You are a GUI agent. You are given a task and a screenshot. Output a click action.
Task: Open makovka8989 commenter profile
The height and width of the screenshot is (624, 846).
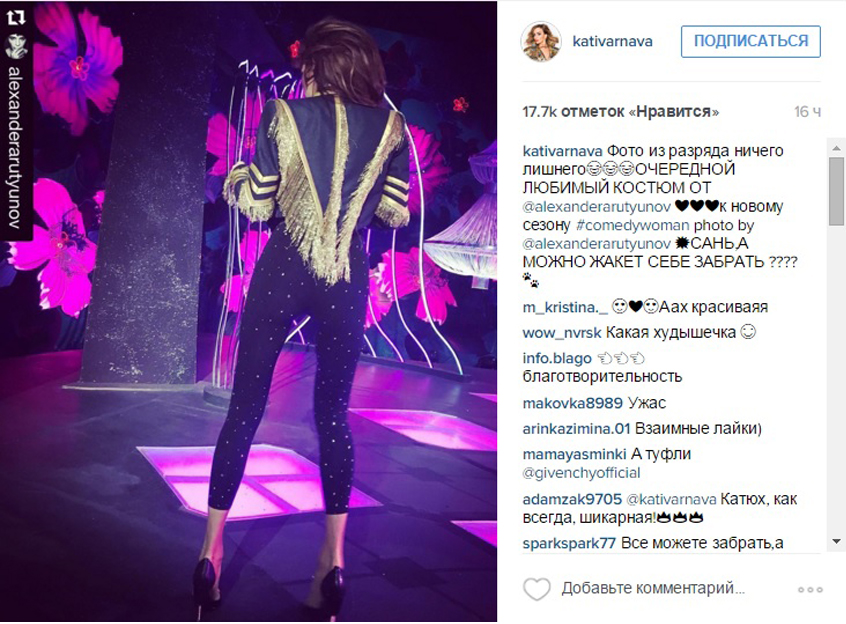pyautogui.click(x=572, y=403)
